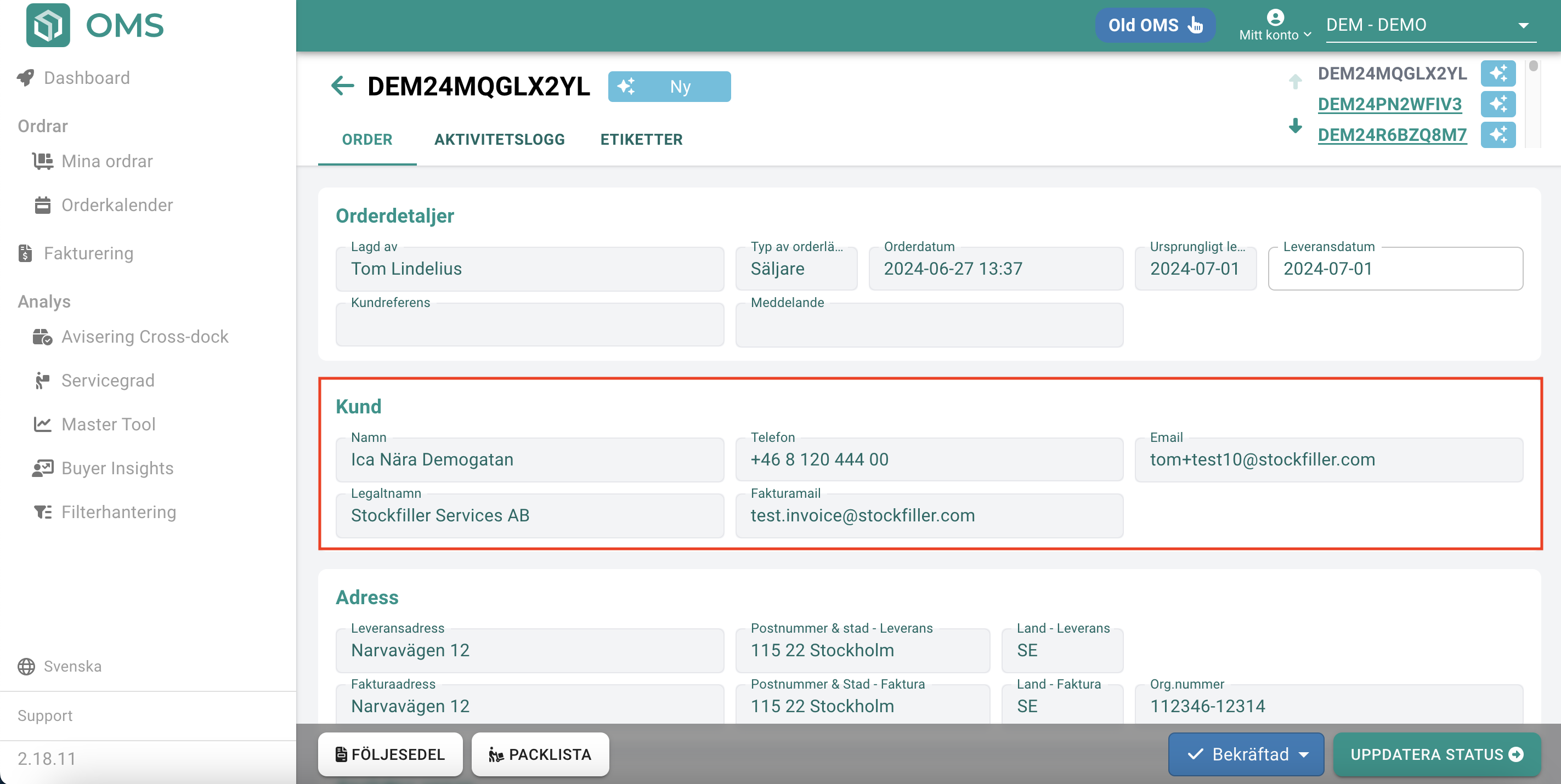The width and height of the screenshot is (1561, 784).
Task: Click sparkle status icon beside DEM24PN2WFIV3
Action: [x=1498, y=104]
